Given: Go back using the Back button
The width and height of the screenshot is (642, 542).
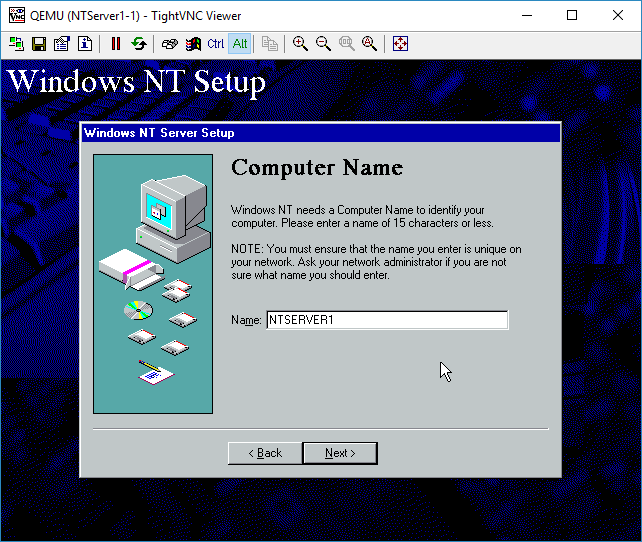Looking at the screenshot, I should pos(264,453).
